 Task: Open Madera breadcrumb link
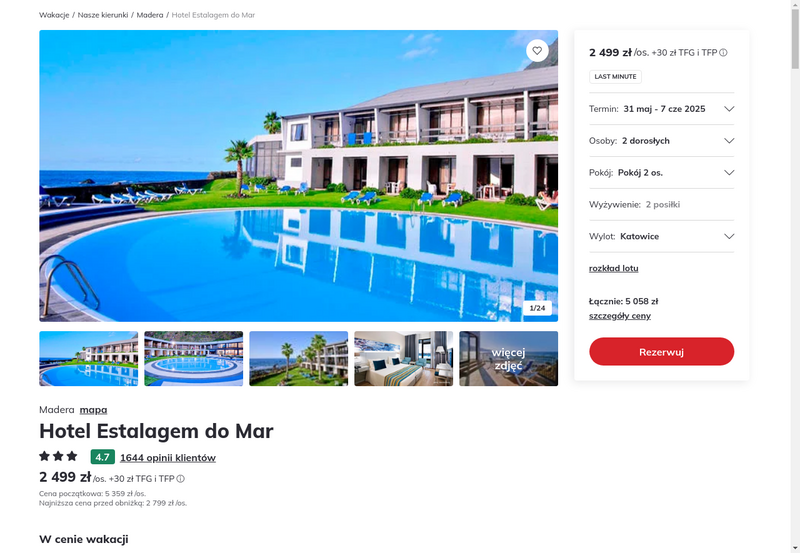click(x=150, y=15)
